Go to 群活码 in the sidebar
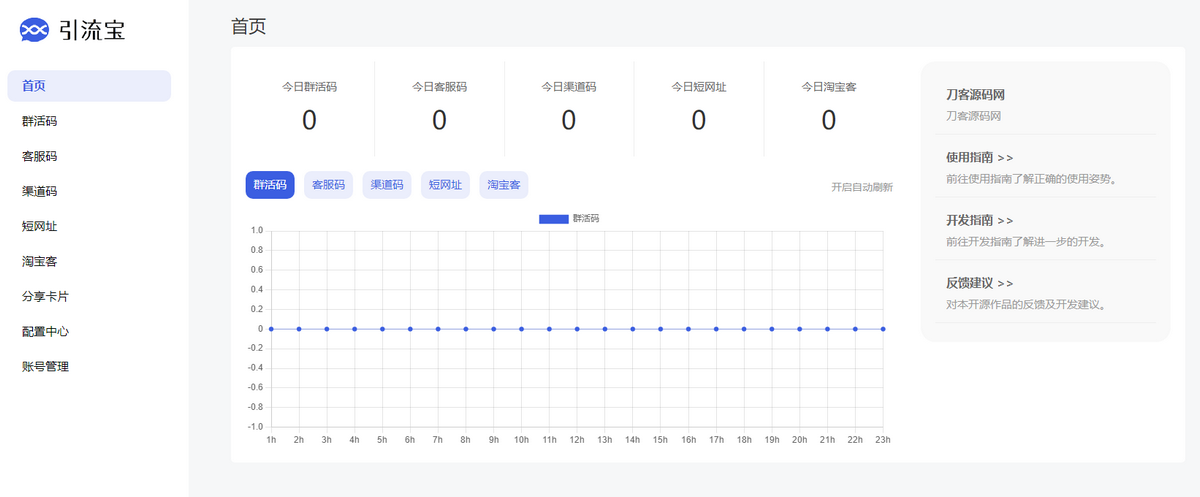 click(40, 121)
